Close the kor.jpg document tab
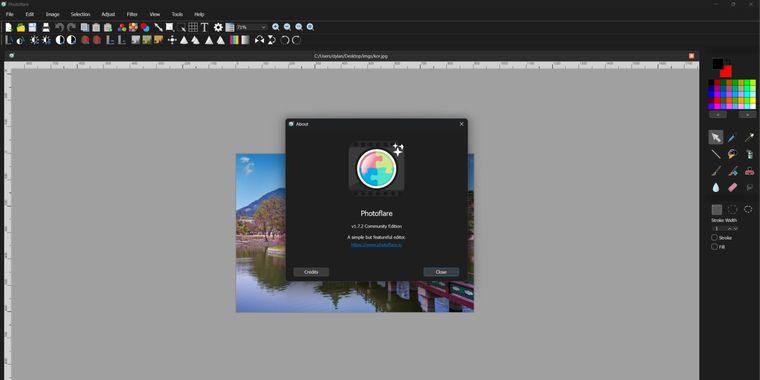Screen dimensions: 760x380 click(692, 56)
